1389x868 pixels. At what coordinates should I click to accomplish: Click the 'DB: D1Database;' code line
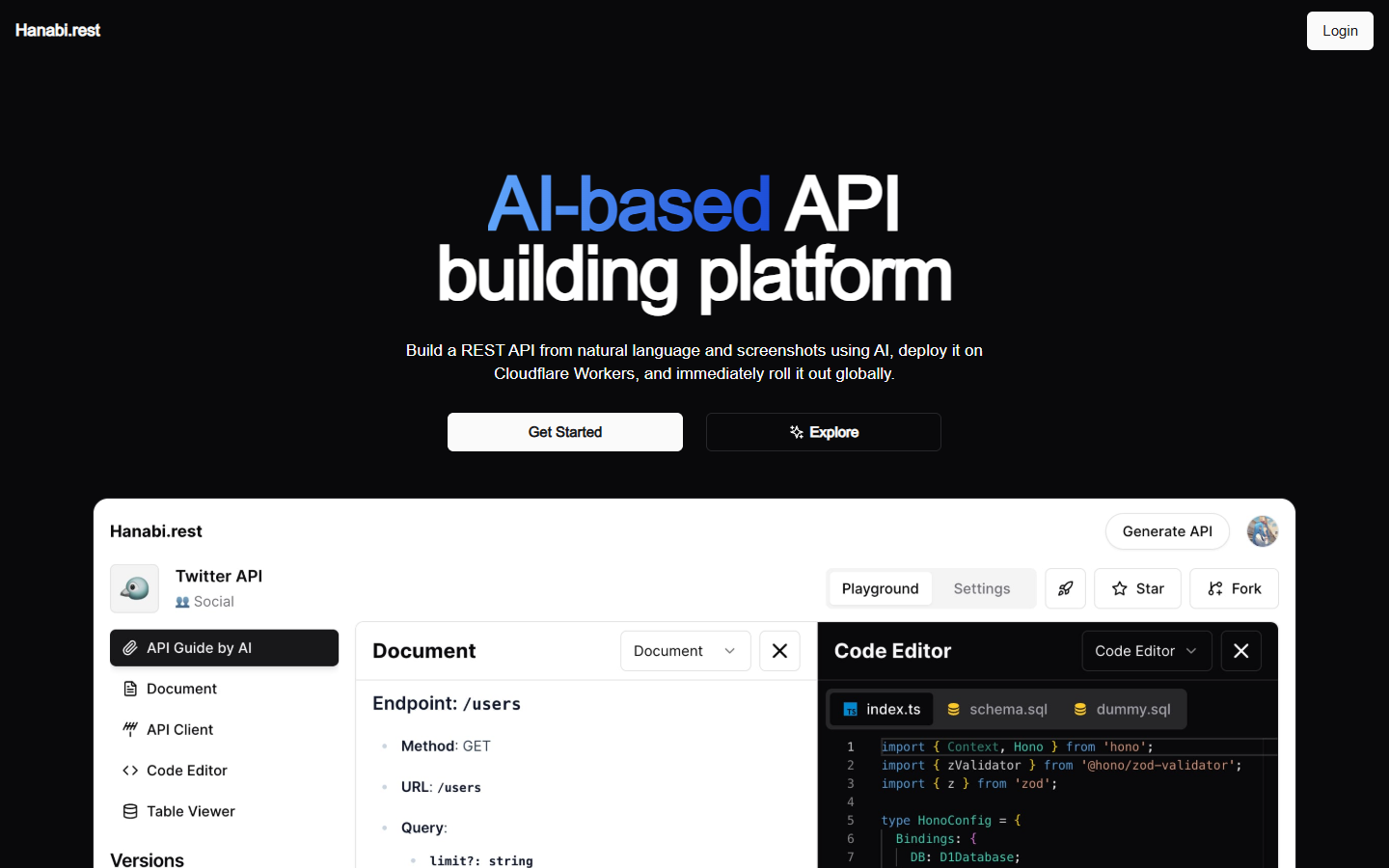(x=966, y=857)
